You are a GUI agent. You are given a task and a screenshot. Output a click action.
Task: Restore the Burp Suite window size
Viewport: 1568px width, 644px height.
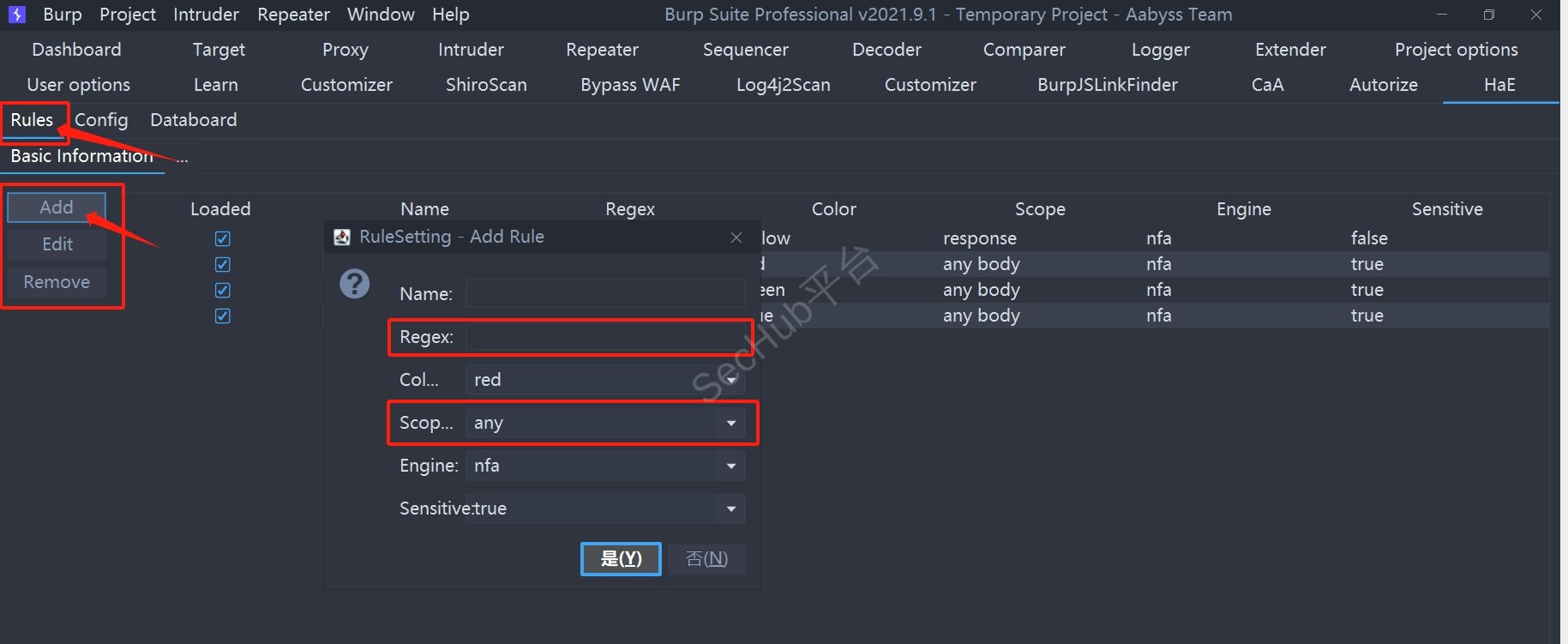point(1488,15)
